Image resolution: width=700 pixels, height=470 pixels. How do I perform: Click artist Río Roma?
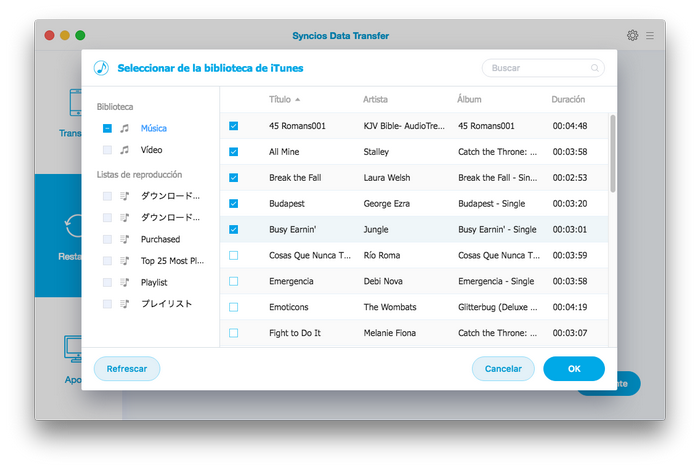pyautogui.click(x=382, y=255)
